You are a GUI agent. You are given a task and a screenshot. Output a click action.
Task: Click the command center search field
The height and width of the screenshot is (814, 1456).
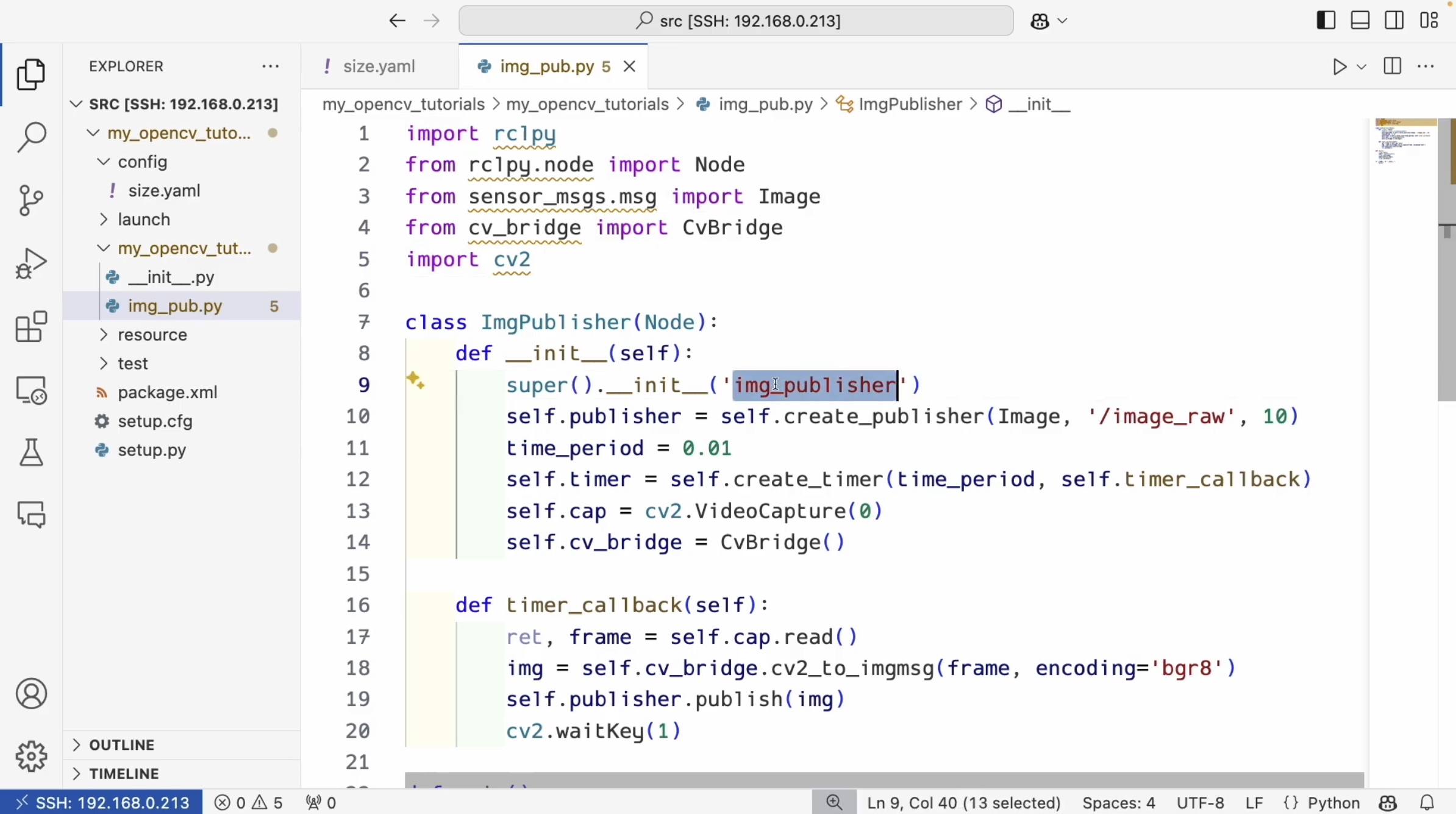[x=736, y=21]
